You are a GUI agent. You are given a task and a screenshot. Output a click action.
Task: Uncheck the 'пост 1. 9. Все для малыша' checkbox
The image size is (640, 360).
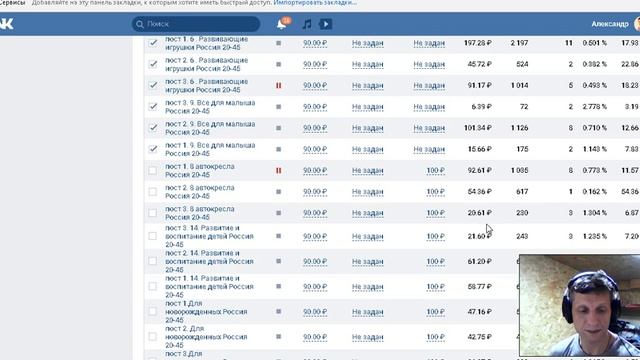(153, 149)
